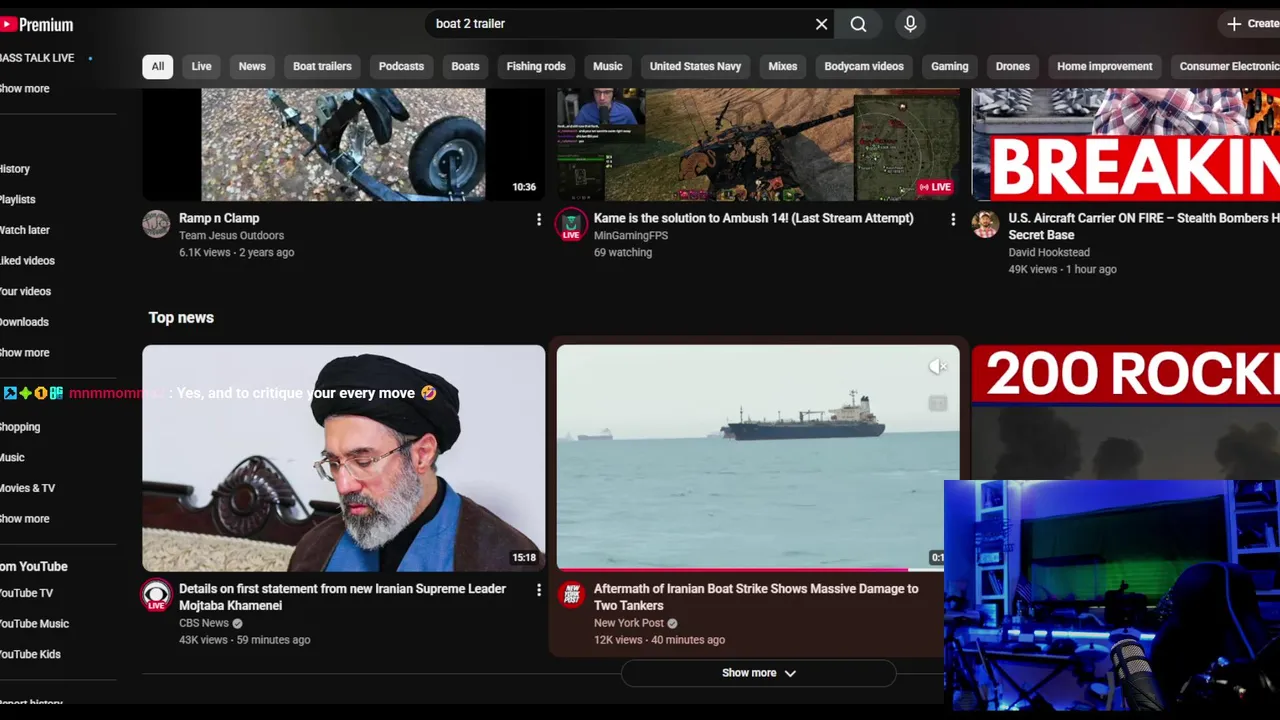Select the All filter chip
The height and width of the screenshot is (720, 1280).
pyautogui.click(x=158, y=66)
